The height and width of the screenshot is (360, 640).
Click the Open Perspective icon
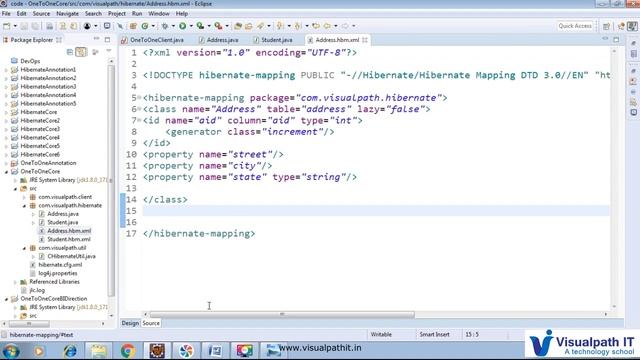(x=606, y=26)
